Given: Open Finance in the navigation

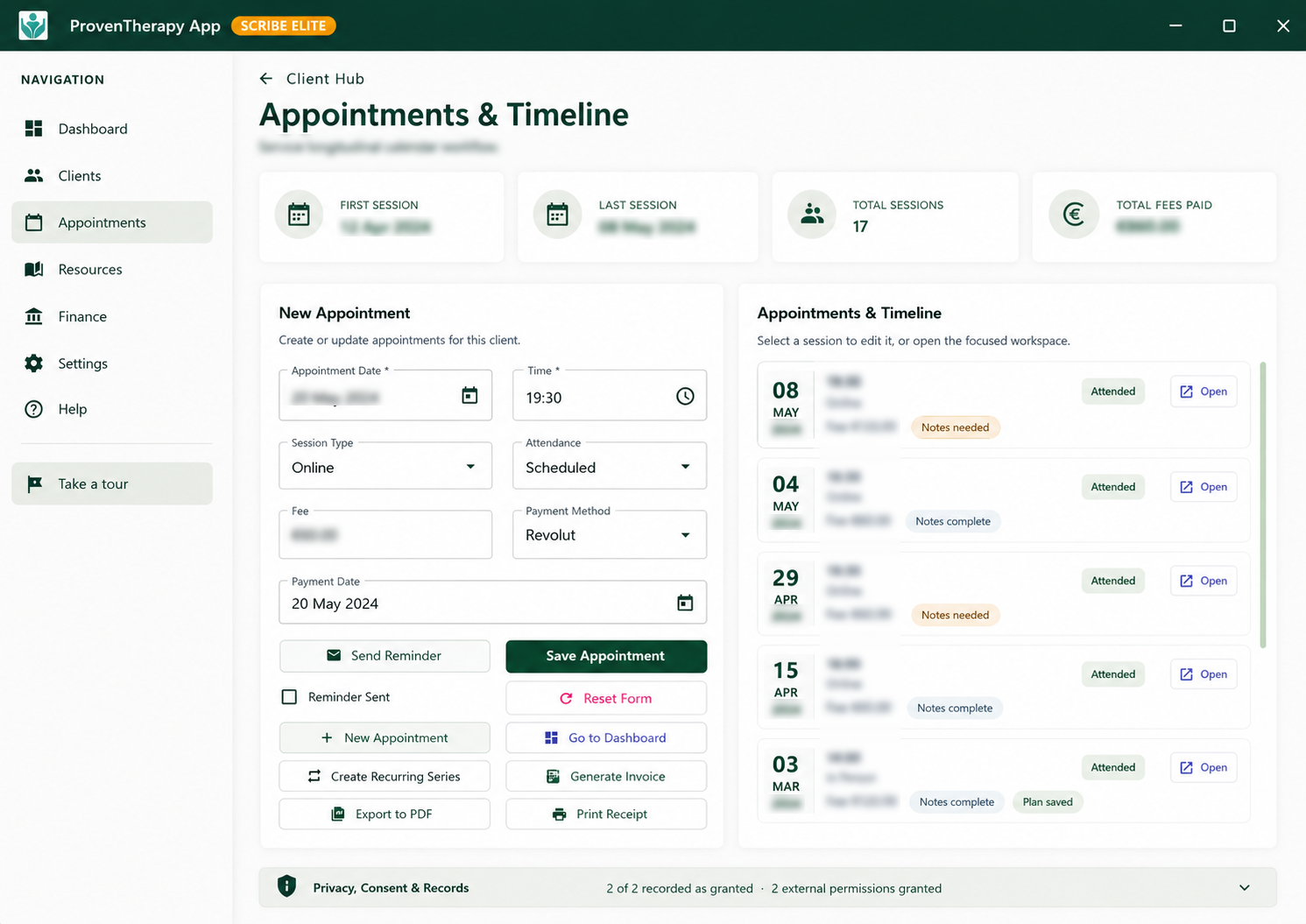Looking at the screenshot, I should [x=112, y=316].
